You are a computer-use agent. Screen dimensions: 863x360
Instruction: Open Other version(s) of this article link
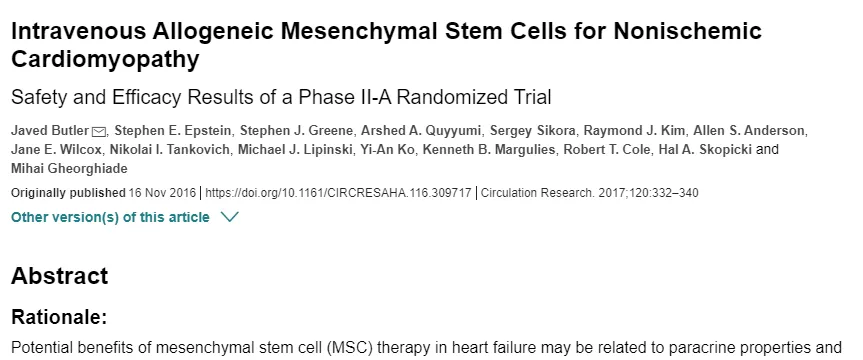pos(110,217)
